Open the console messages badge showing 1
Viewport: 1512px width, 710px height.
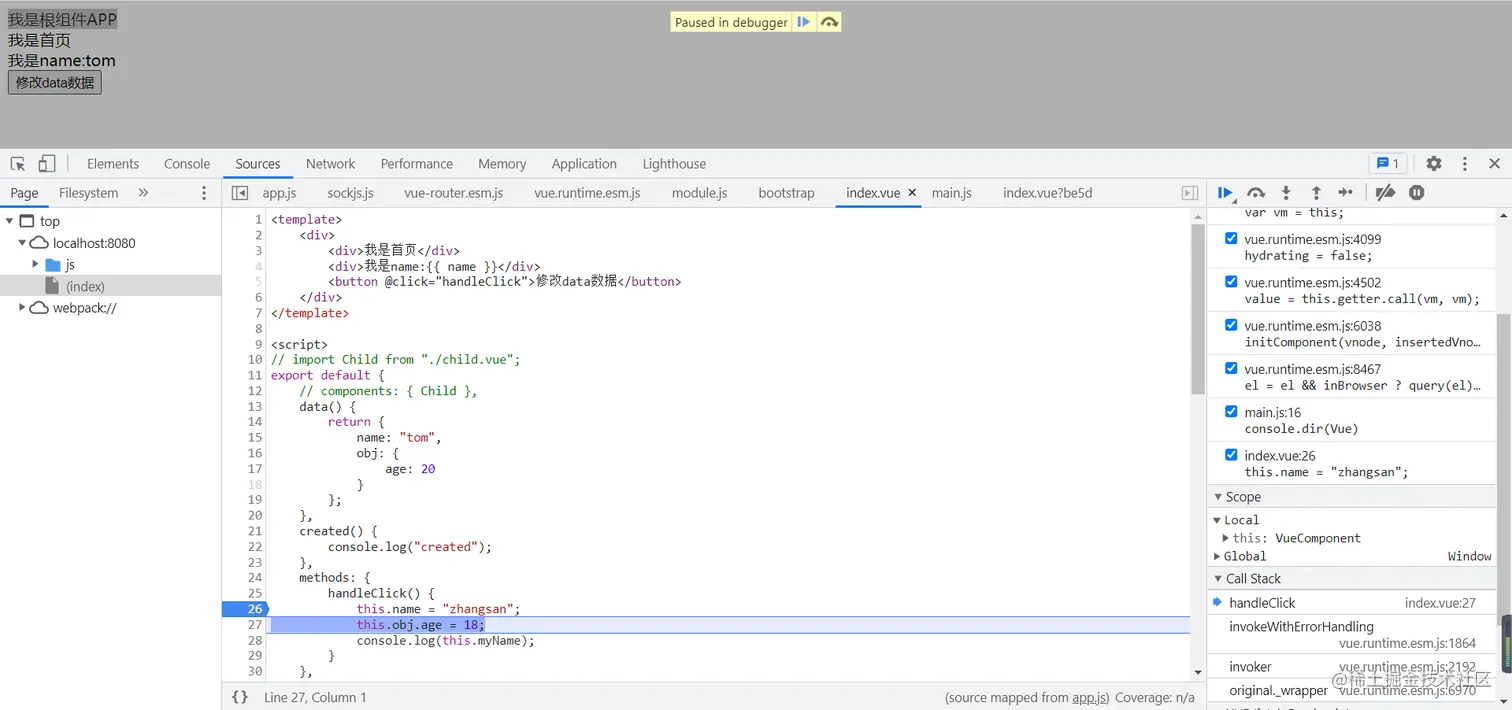click(x=1388, y=163)
